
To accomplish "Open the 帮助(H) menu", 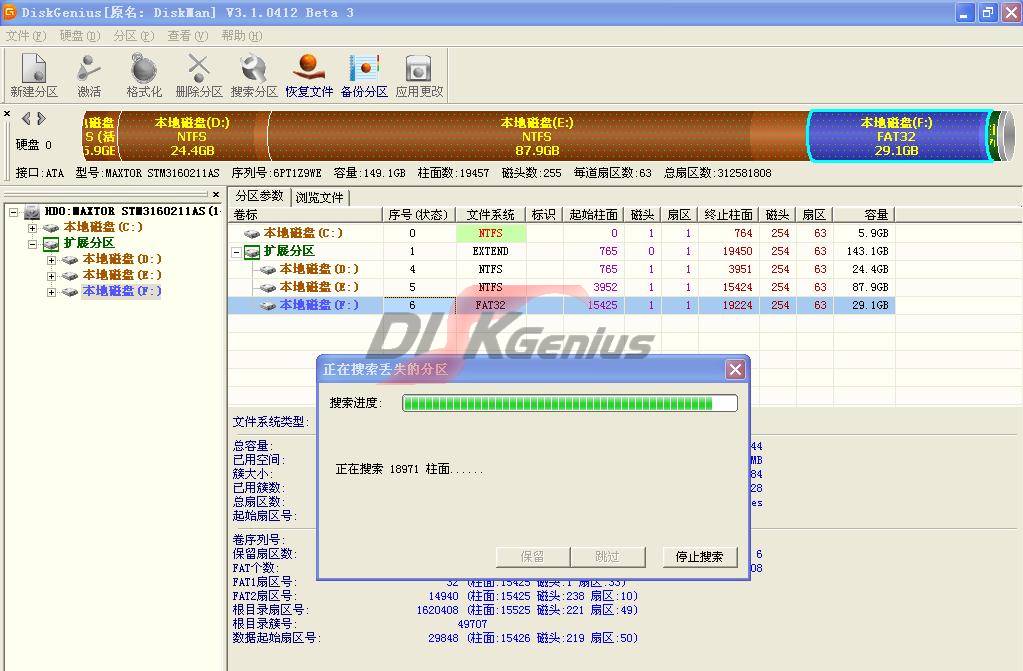I will coord(241,35).
